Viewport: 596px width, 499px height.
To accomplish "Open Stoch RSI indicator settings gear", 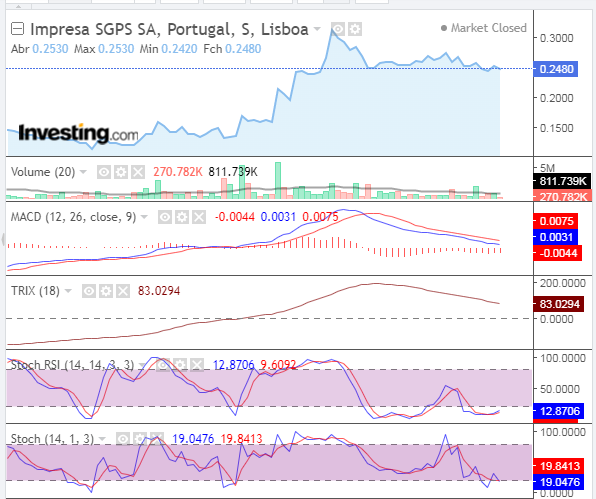I will pyautogui.click(x=180, y=365).
